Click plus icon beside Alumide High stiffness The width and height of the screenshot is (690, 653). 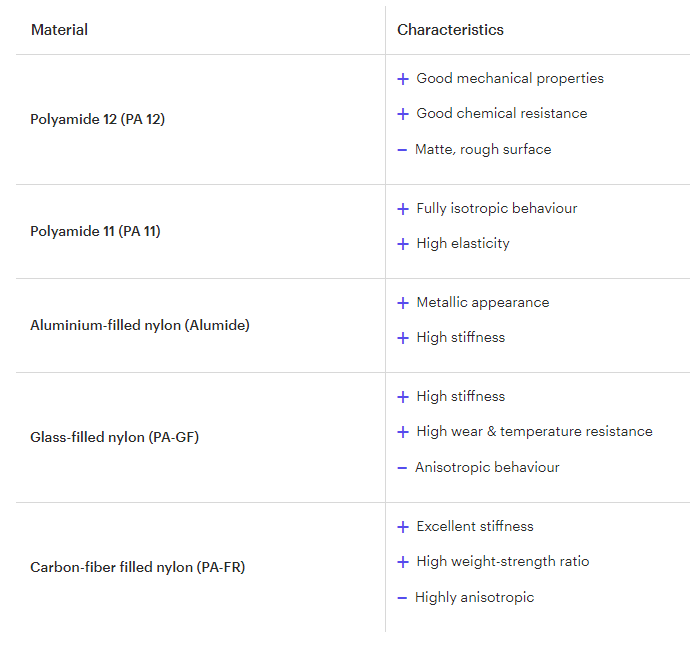coord(403,338)
